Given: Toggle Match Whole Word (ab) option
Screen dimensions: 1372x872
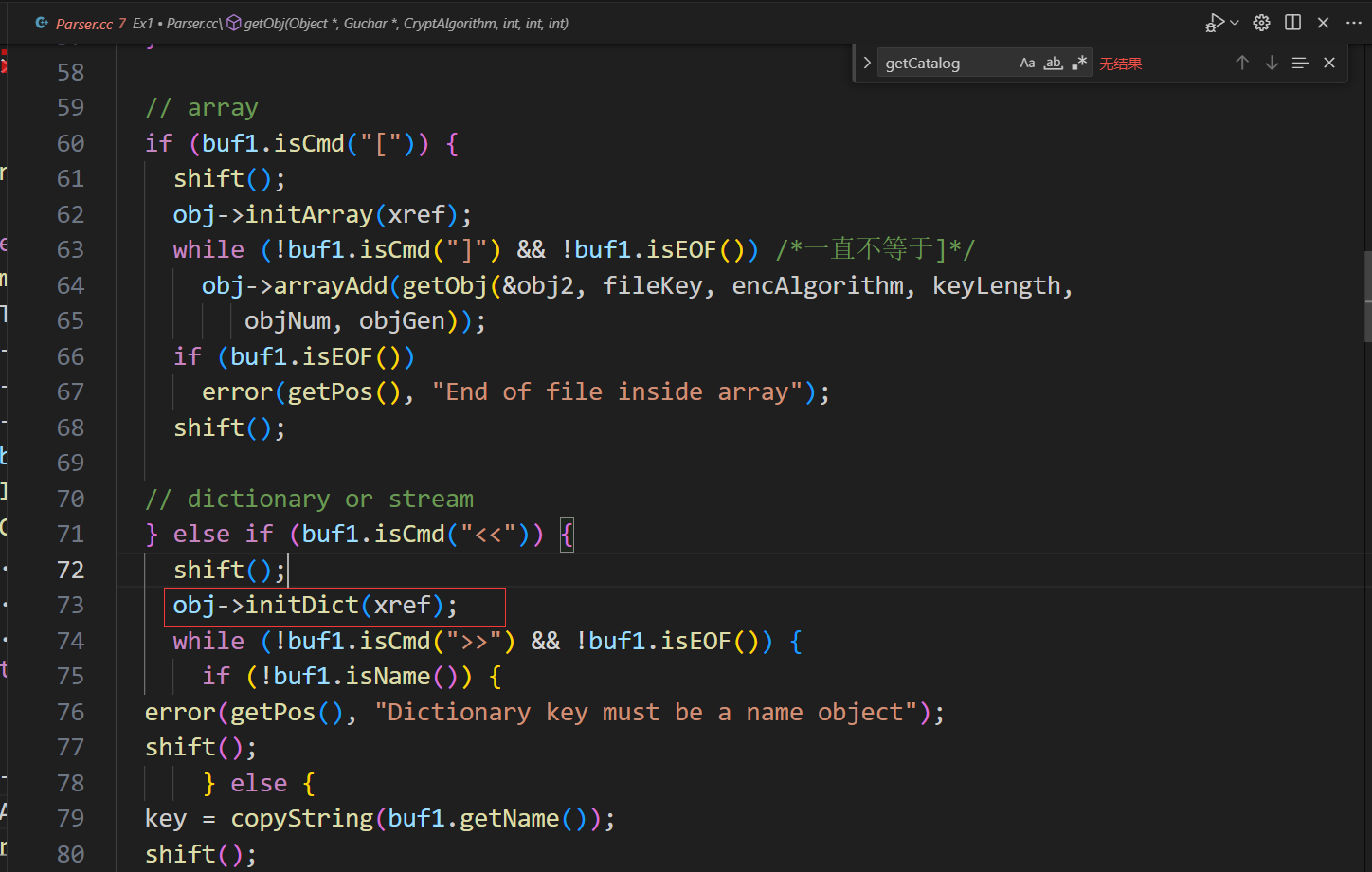Looking at the screenshot, I should pyautogui.click(x=1053, y=64).
